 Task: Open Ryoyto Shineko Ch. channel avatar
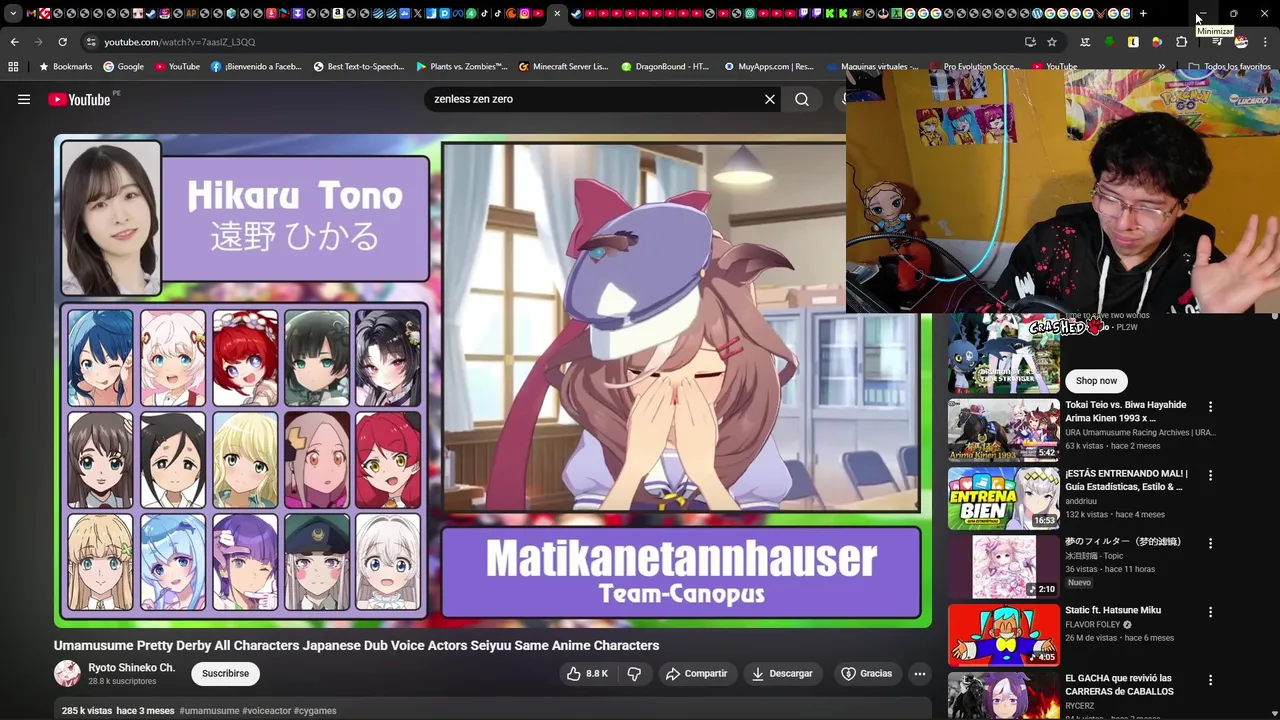click(67, 673)
